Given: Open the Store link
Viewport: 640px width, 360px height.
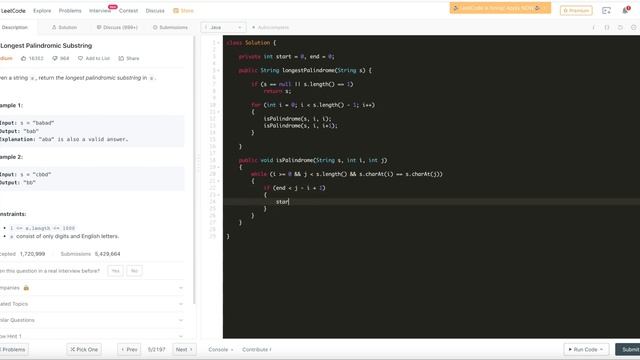Looking at the screenshot, I should coord(183,11).
